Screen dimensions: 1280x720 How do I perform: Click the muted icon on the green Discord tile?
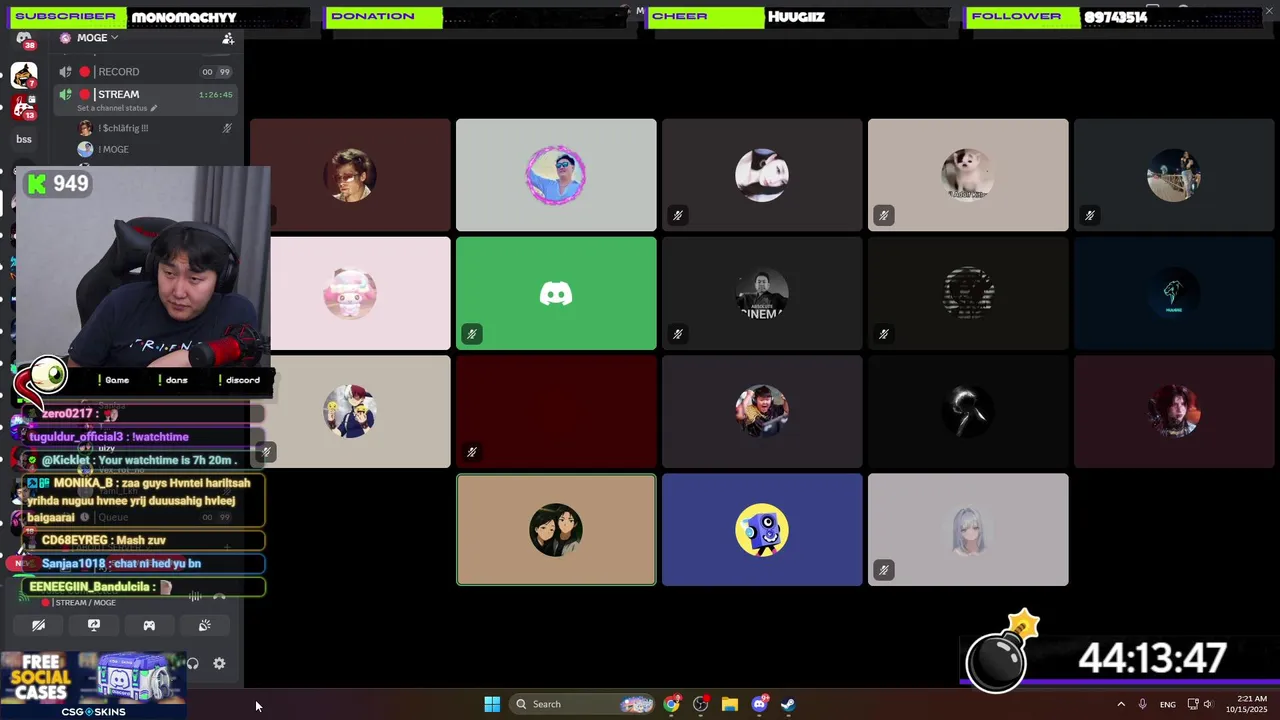472,334
